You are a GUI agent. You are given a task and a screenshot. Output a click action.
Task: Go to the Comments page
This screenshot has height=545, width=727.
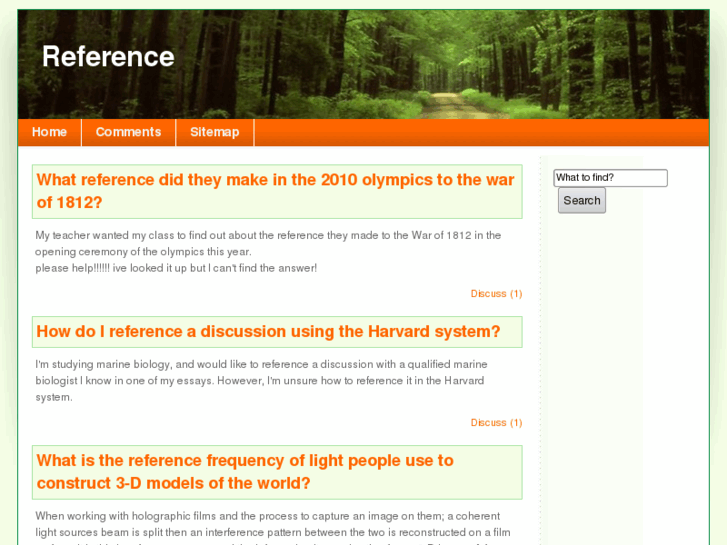point(128,132)
